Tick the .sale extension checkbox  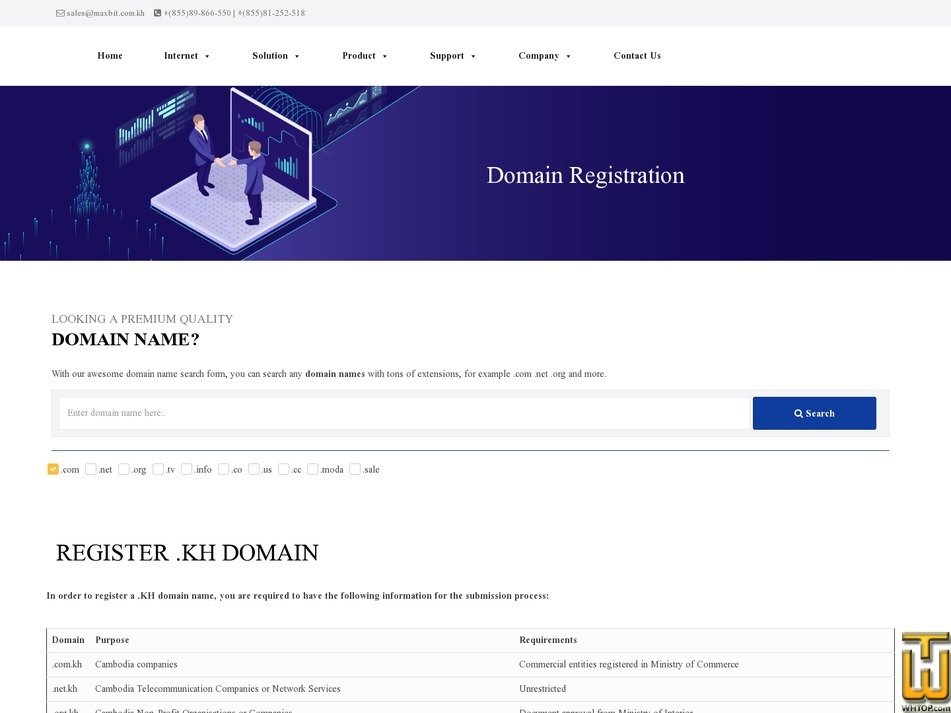coord(355,469)
